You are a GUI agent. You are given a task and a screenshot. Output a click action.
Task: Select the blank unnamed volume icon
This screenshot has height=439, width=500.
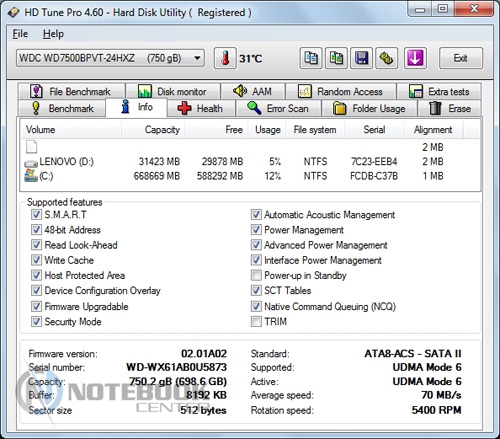[31, 147]
